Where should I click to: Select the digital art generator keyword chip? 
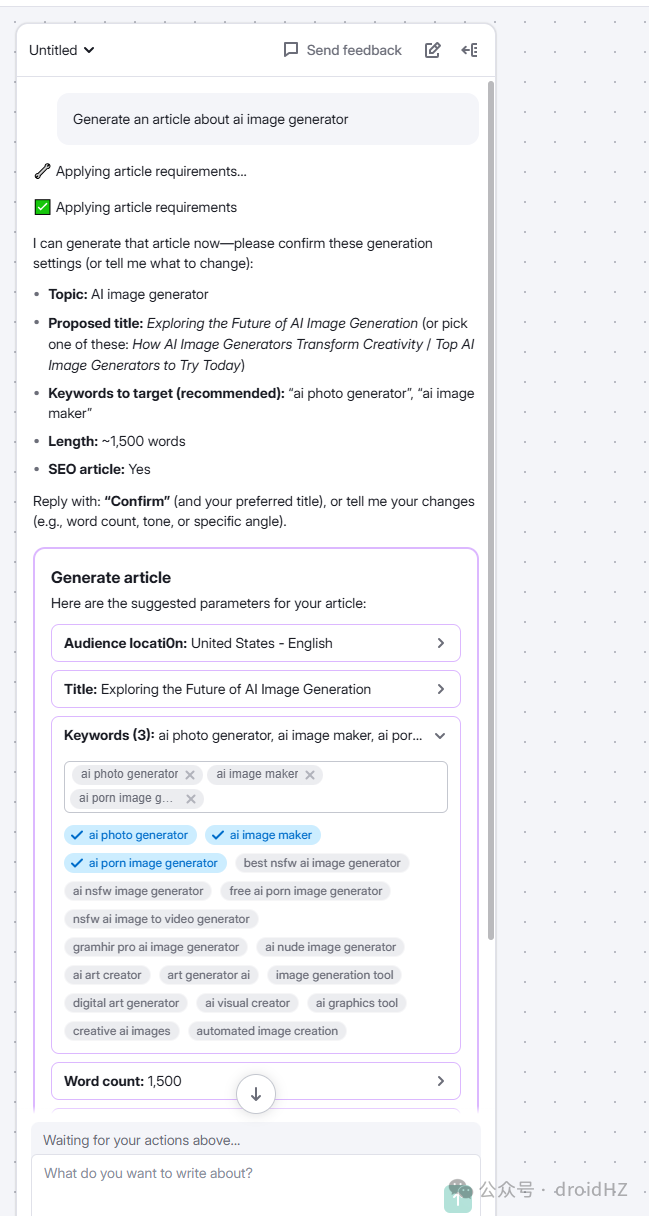click(x=126, y=1003)
